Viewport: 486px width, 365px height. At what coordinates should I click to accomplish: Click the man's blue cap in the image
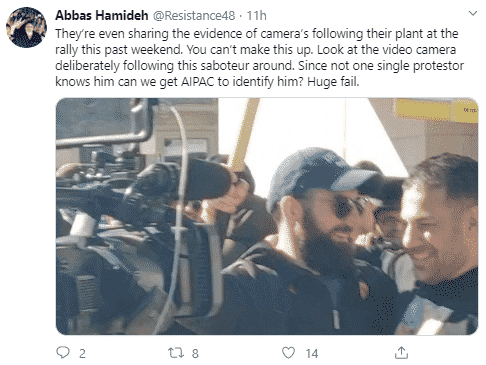pyautogui.click(x=320, y=175)
